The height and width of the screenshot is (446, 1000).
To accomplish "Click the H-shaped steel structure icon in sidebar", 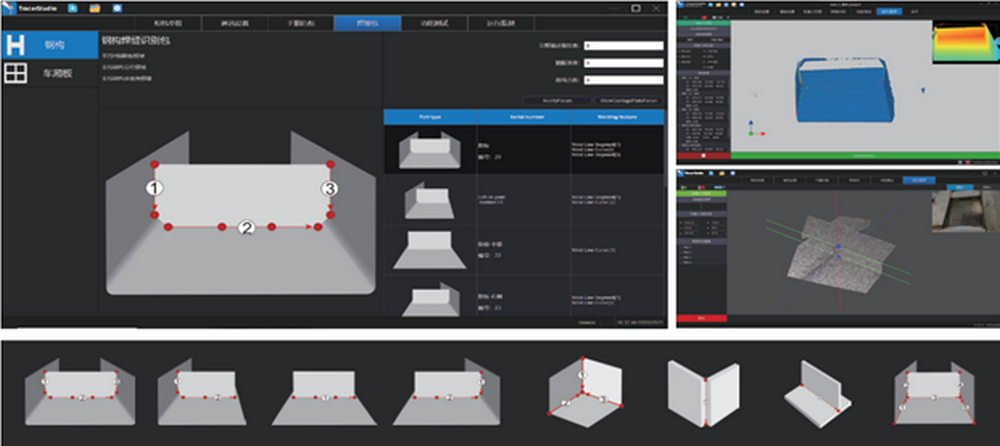I will [17, 46].
